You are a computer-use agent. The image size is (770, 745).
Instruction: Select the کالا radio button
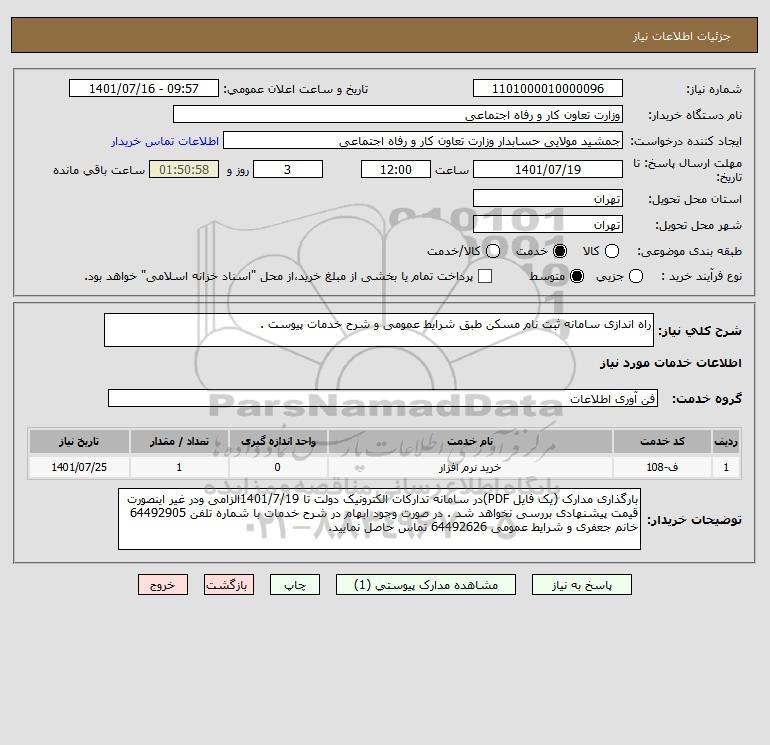point(611,251)
